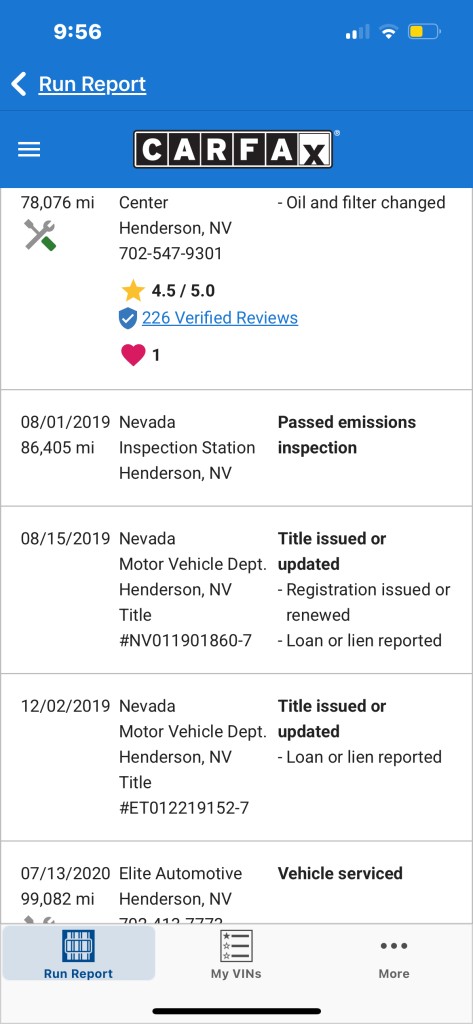Image resolution: width=473 pixels, height=1024 pixels.
Task: Tap the CARFAX logo
Action: click(233, 150)
